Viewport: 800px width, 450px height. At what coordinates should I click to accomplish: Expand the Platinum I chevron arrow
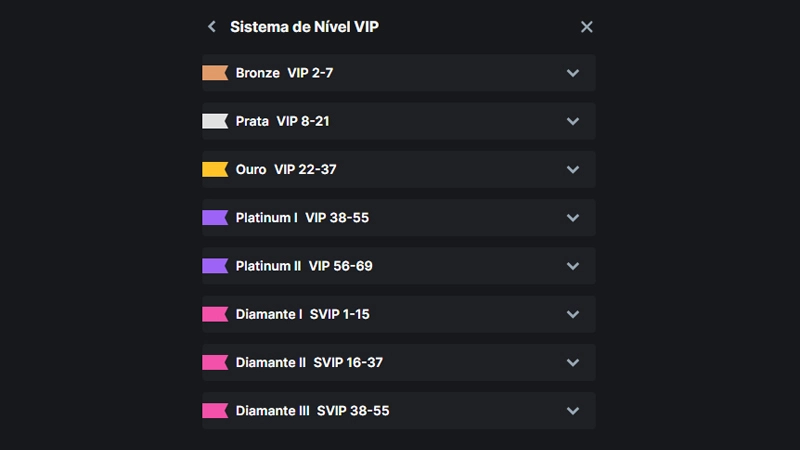[573, 217]
